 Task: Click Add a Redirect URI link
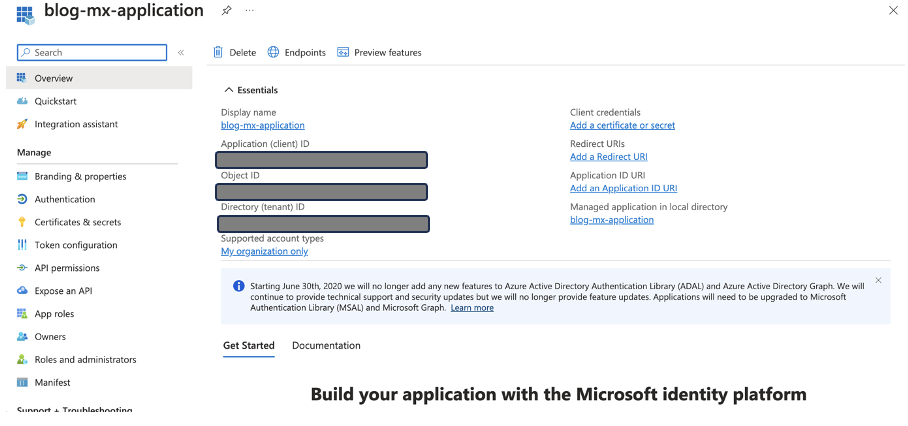(609, 156)
